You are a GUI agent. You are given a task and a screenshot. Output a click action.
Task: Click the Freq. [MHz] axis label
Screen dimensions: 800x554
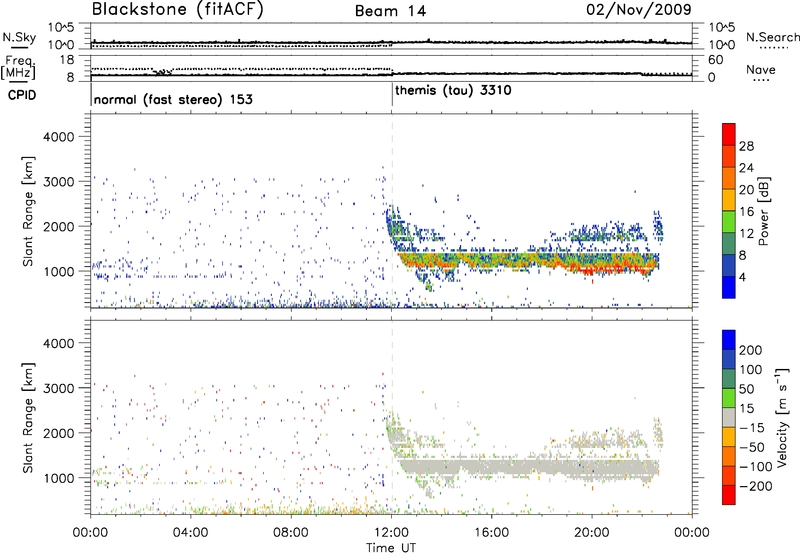[x=18, y=68]
